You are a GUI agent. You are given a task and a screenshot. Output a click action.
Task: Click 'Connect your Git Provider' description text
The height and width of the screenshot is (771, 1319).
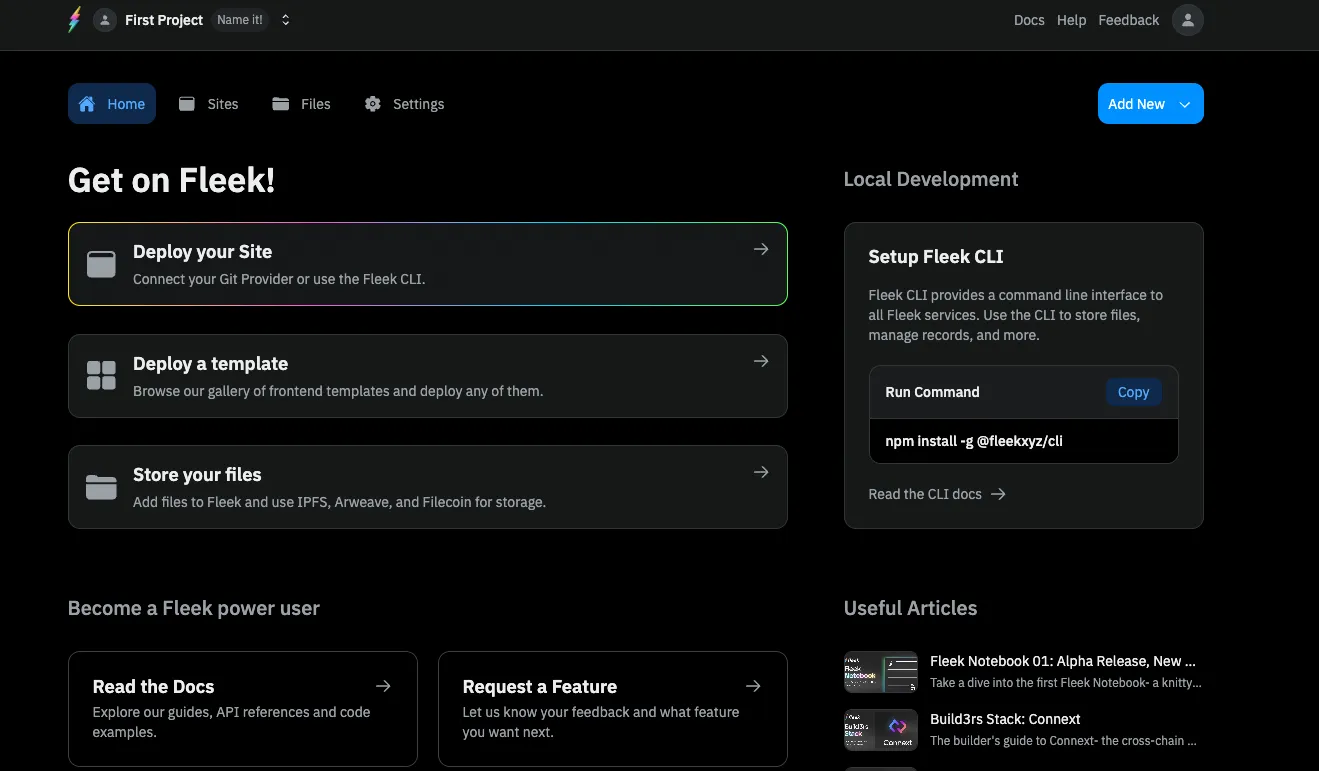[x=279, y=280]
